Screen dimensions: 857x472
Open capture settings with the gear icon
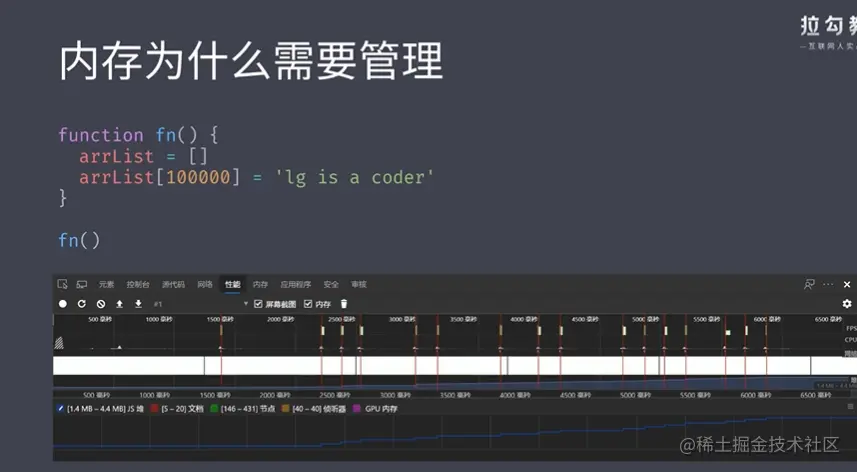[x=847, y=304]
